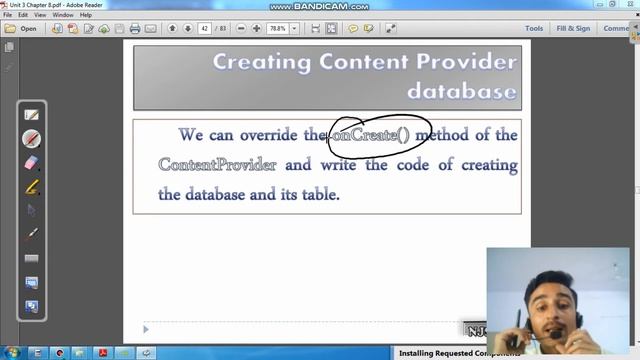
Task: Click the Open text button
Action: (28, 29)
